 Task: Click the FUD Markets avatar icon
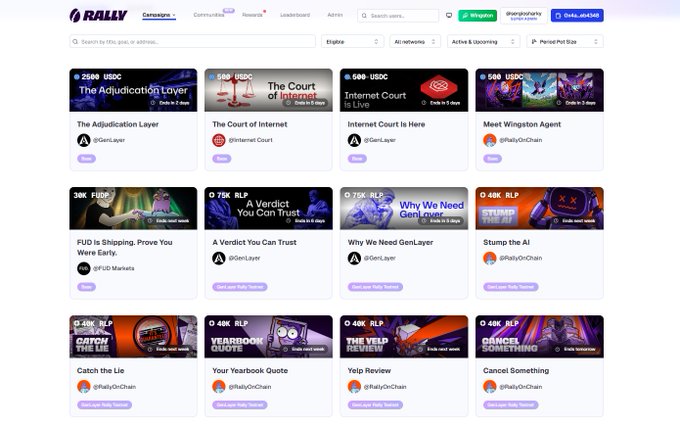(x=84, y=268)
